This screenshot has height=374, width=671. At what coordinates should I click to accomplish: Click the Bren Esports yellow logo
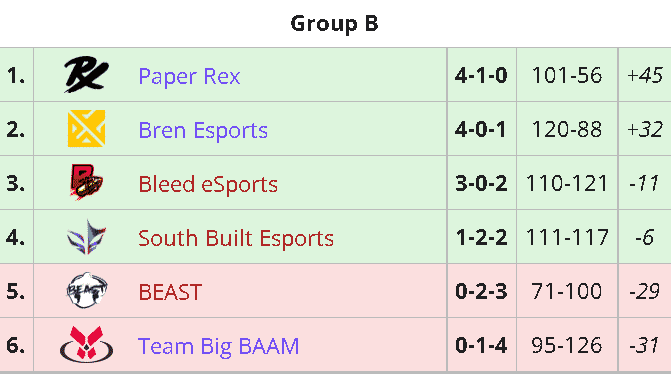pos(86,128)
